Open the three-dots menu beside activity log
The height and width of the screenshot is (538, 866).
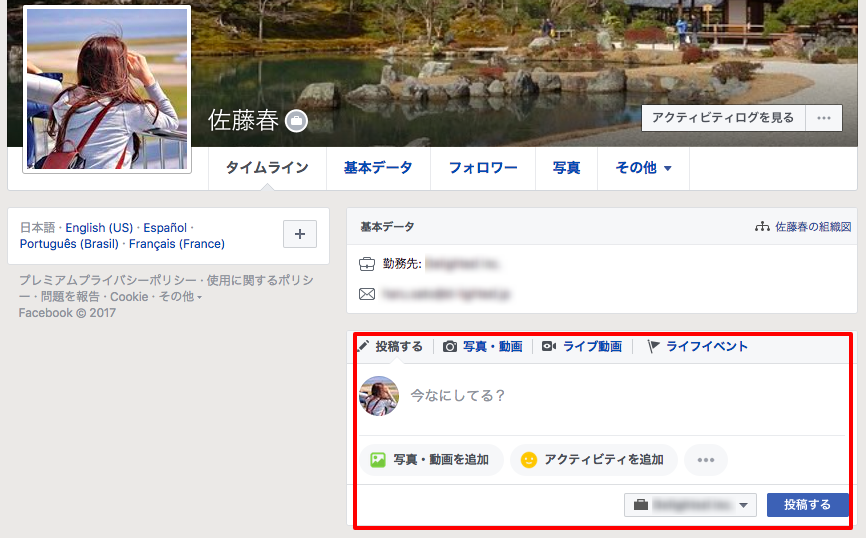[823, 118]
